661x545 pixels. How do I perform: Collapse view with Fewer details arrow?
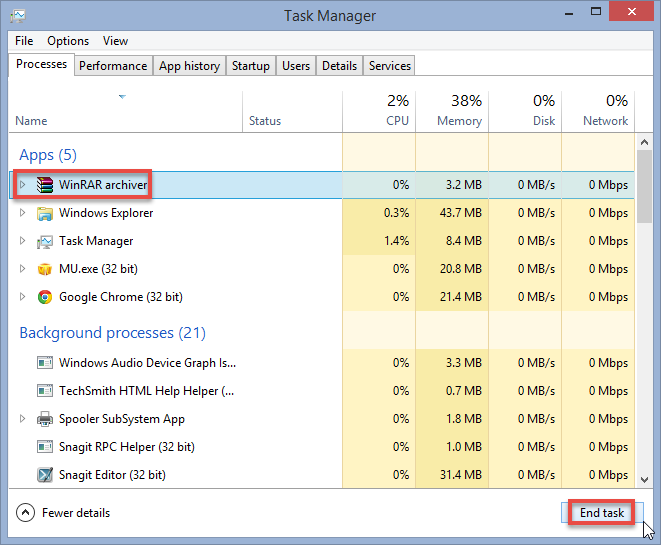[x=25, y=513]
